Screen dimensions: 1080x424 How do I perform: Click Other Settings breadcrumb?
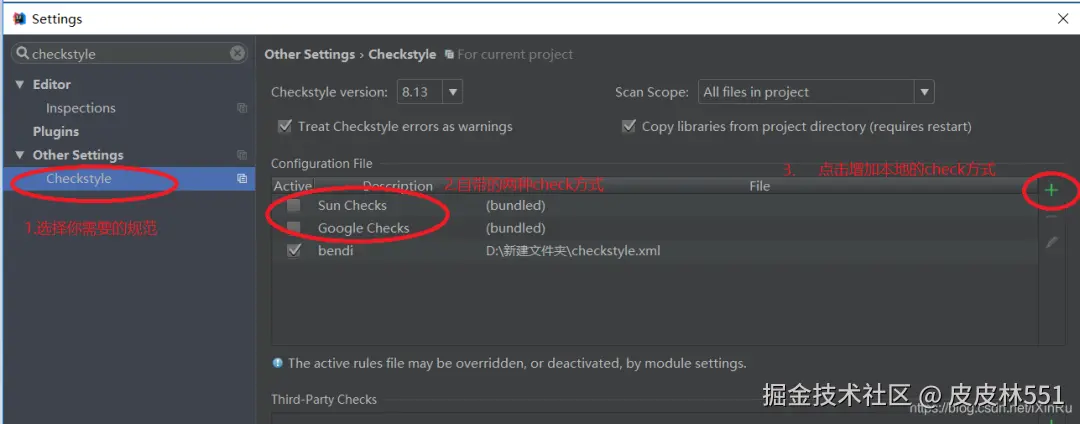pos(310,54)
